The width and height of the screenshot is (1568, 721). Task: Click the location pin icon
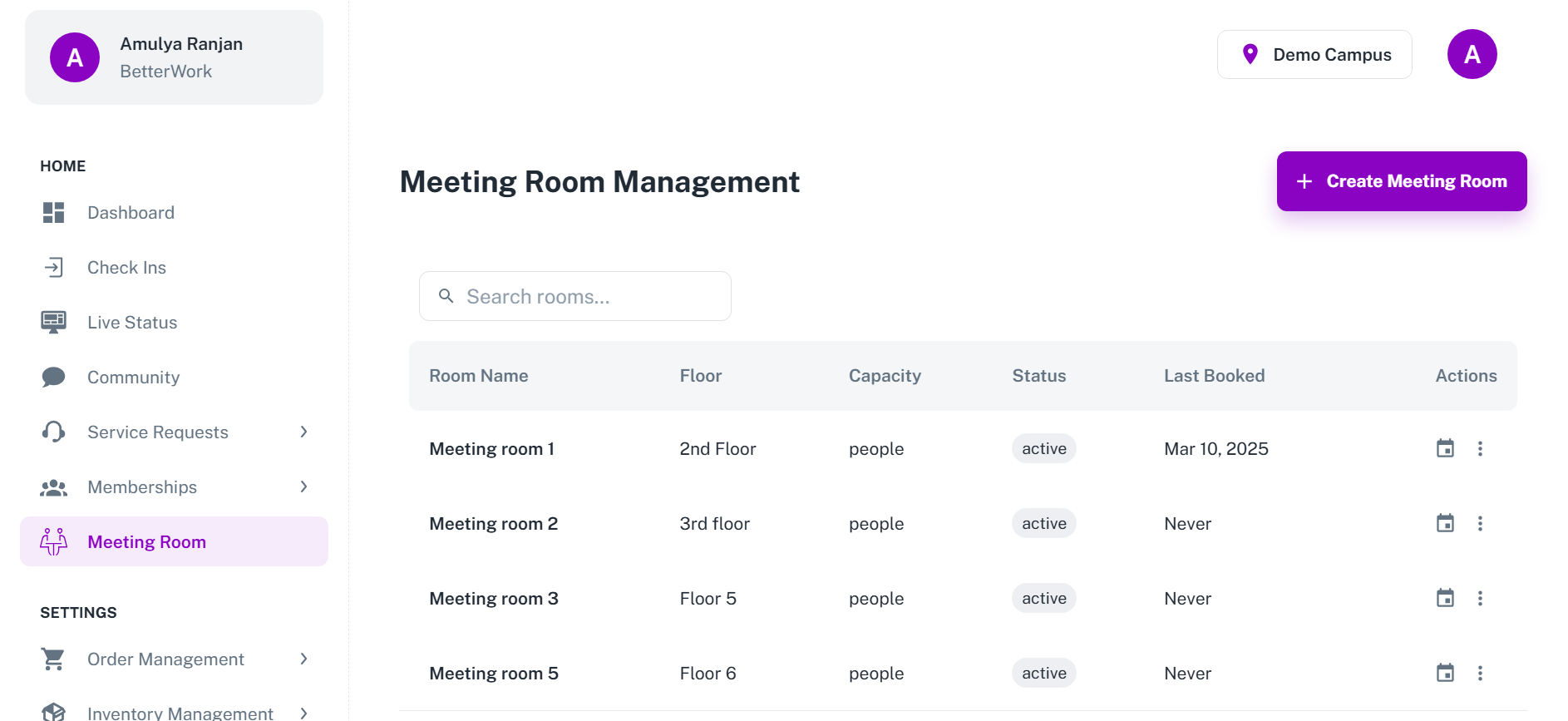coord(1250,55)
